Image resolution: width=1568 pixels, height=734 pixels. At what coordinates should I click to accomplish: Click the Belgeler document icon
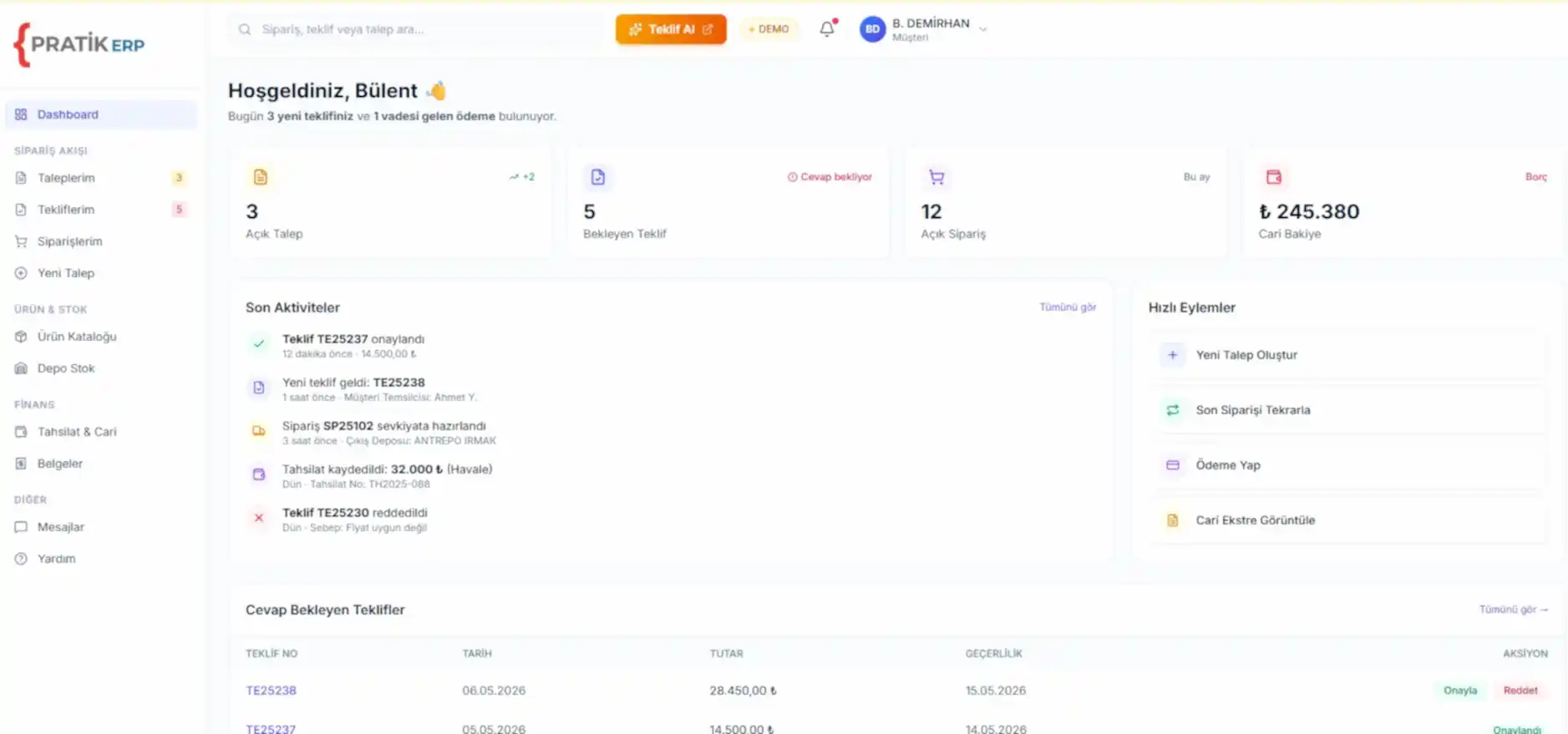[21, 463]
